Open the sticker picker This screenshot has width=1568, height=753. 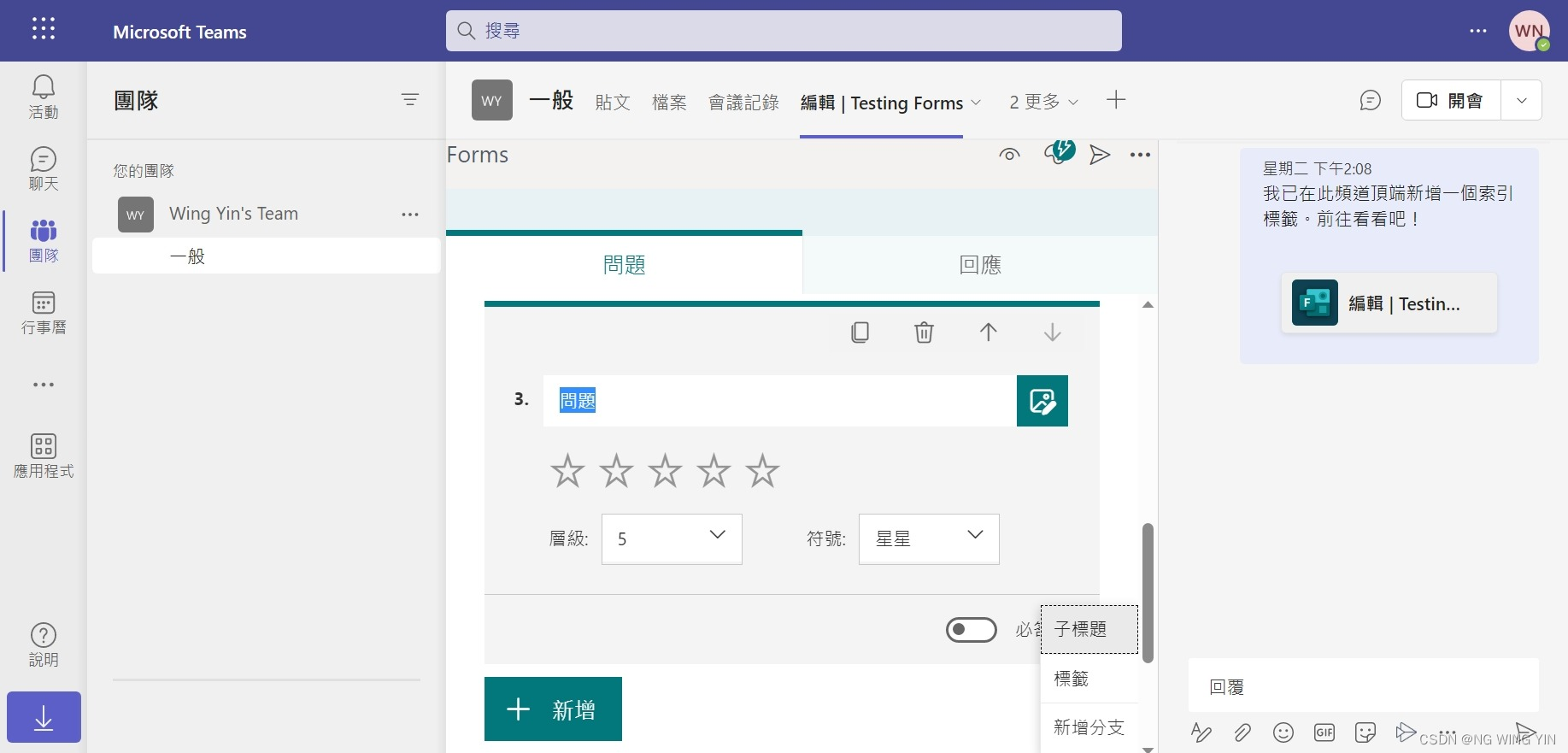click(x=1365, y=732)
